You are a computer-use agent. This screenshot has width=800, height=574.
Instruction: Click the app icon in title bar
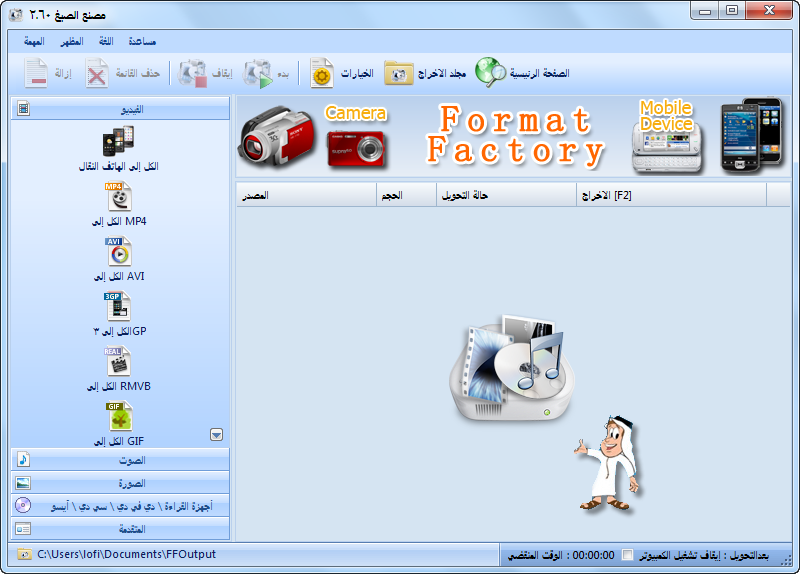(x=16, y=15)
